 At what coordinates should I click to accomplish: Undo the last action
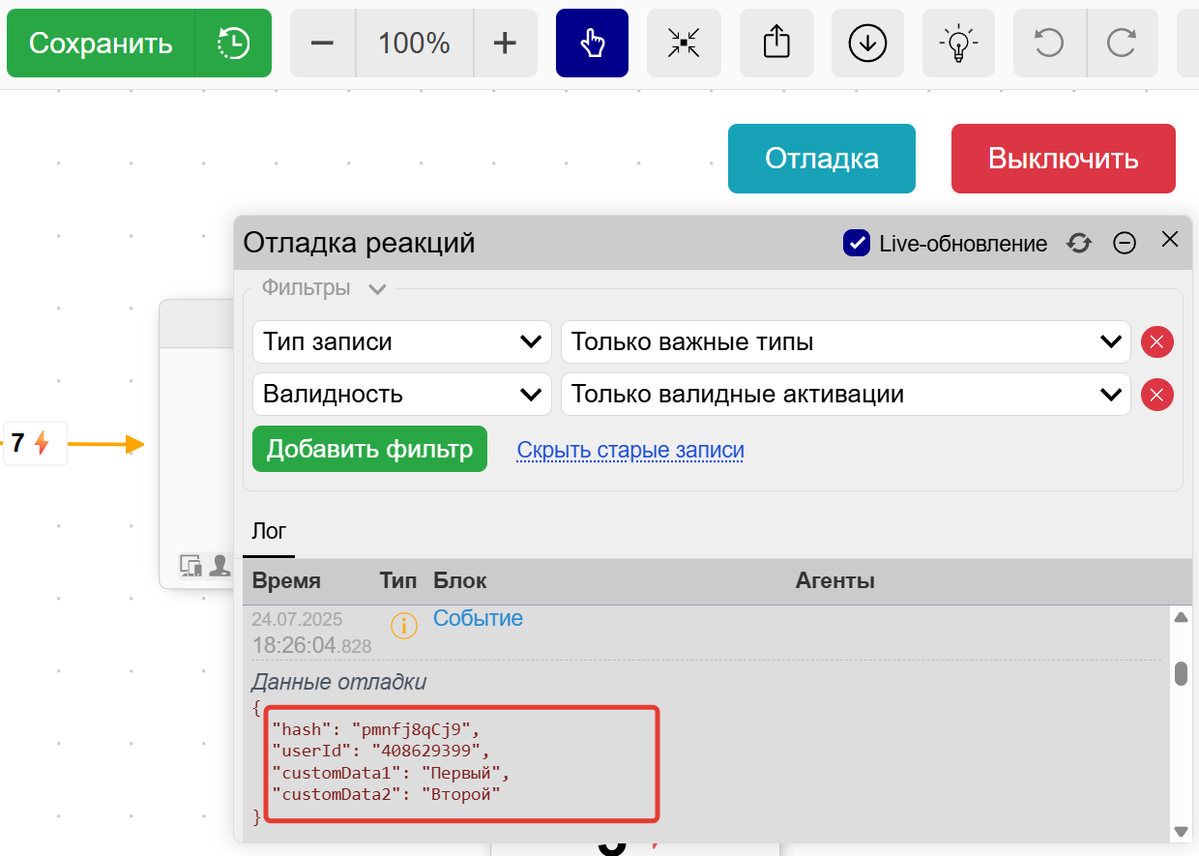[1048, 43]
